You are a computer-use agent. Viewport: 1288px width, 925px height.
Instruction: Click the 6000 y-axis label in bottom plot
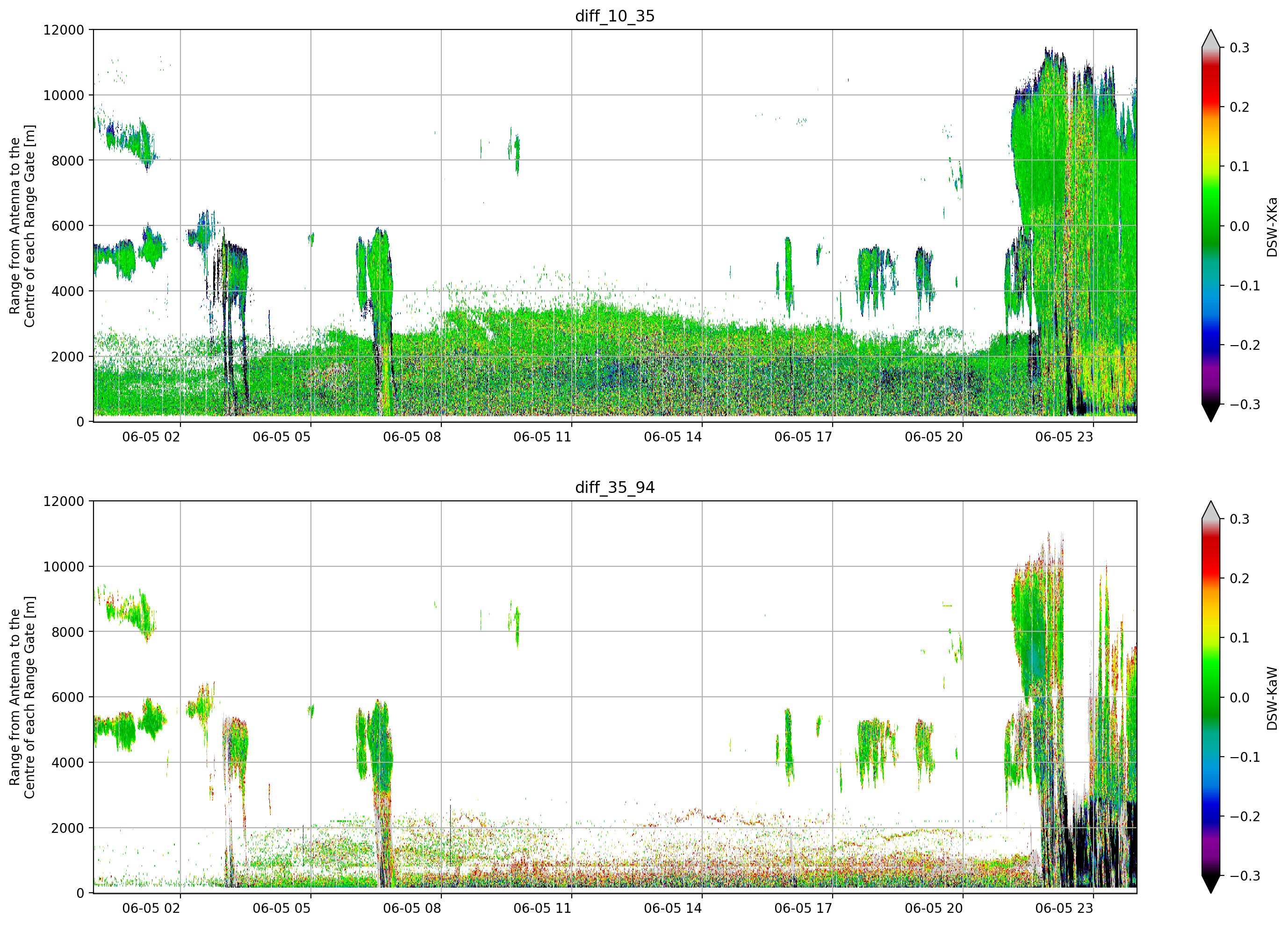tap(68, 697)
